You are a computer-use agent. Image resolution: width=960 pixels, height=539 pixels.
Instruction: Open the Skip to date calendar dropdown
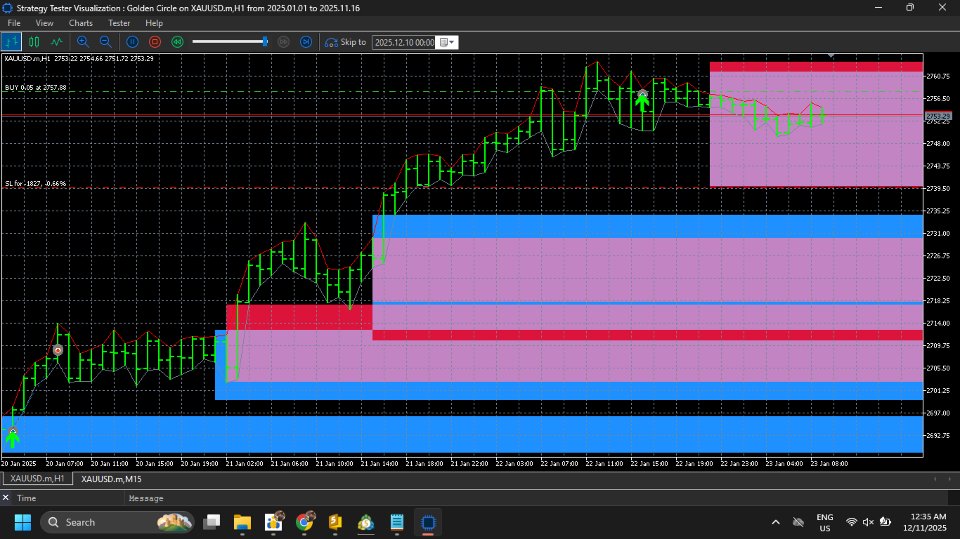(448, 42)
